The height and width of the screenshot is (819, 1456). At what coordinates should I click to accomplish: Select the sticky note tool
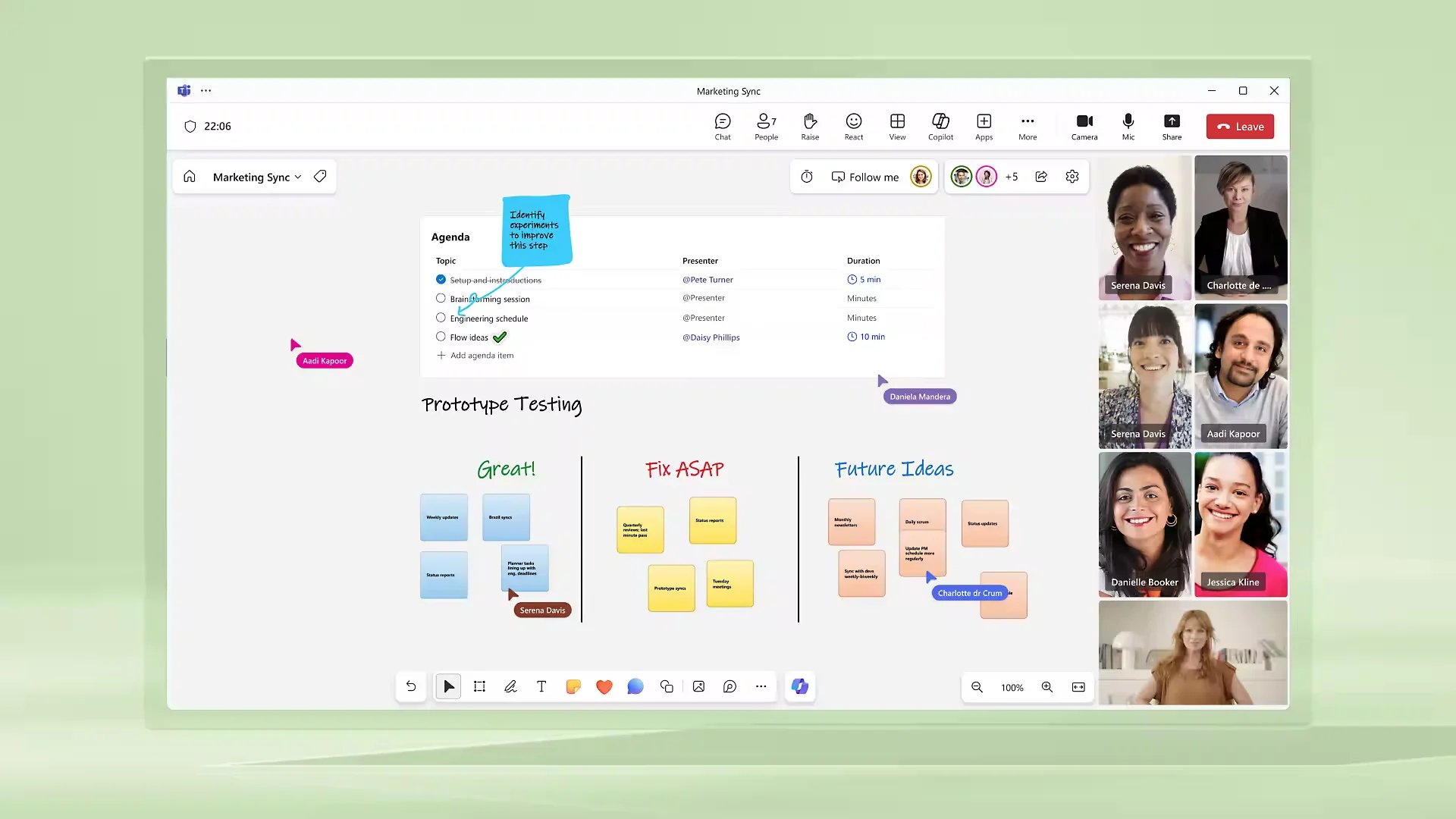tap(573, 686)
